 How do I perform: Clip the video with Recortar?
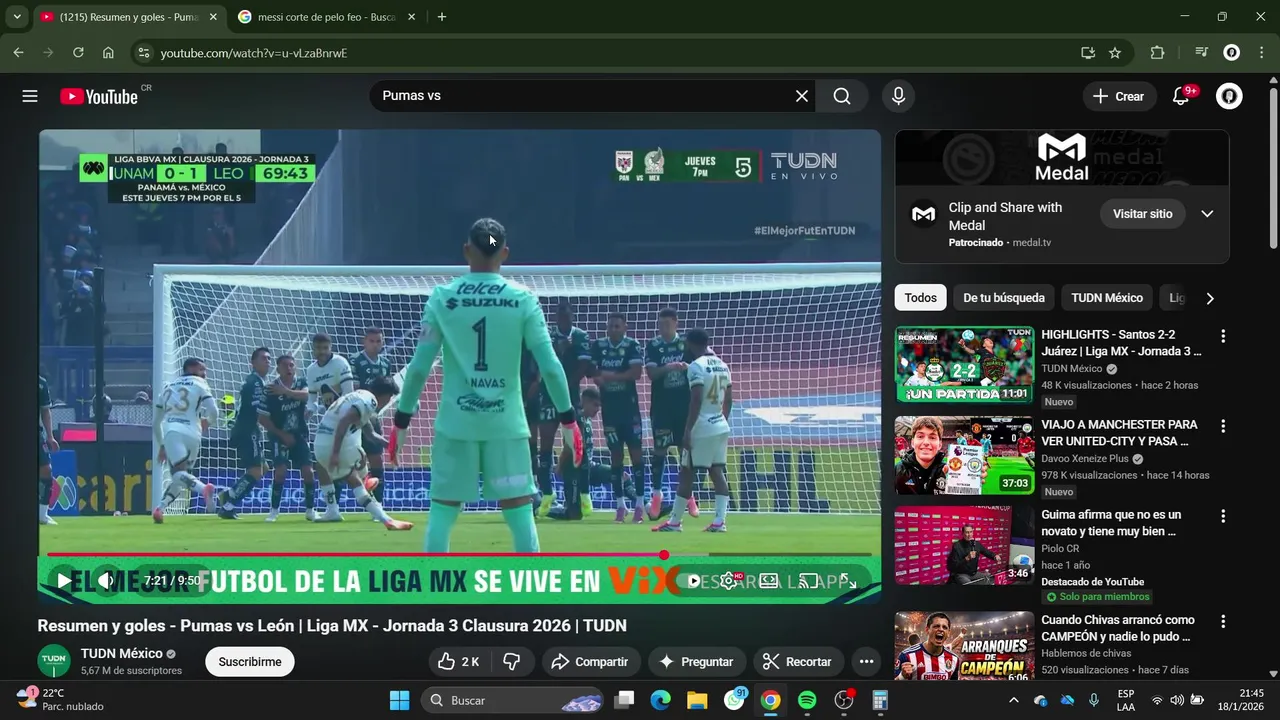(x=797, y=661)
